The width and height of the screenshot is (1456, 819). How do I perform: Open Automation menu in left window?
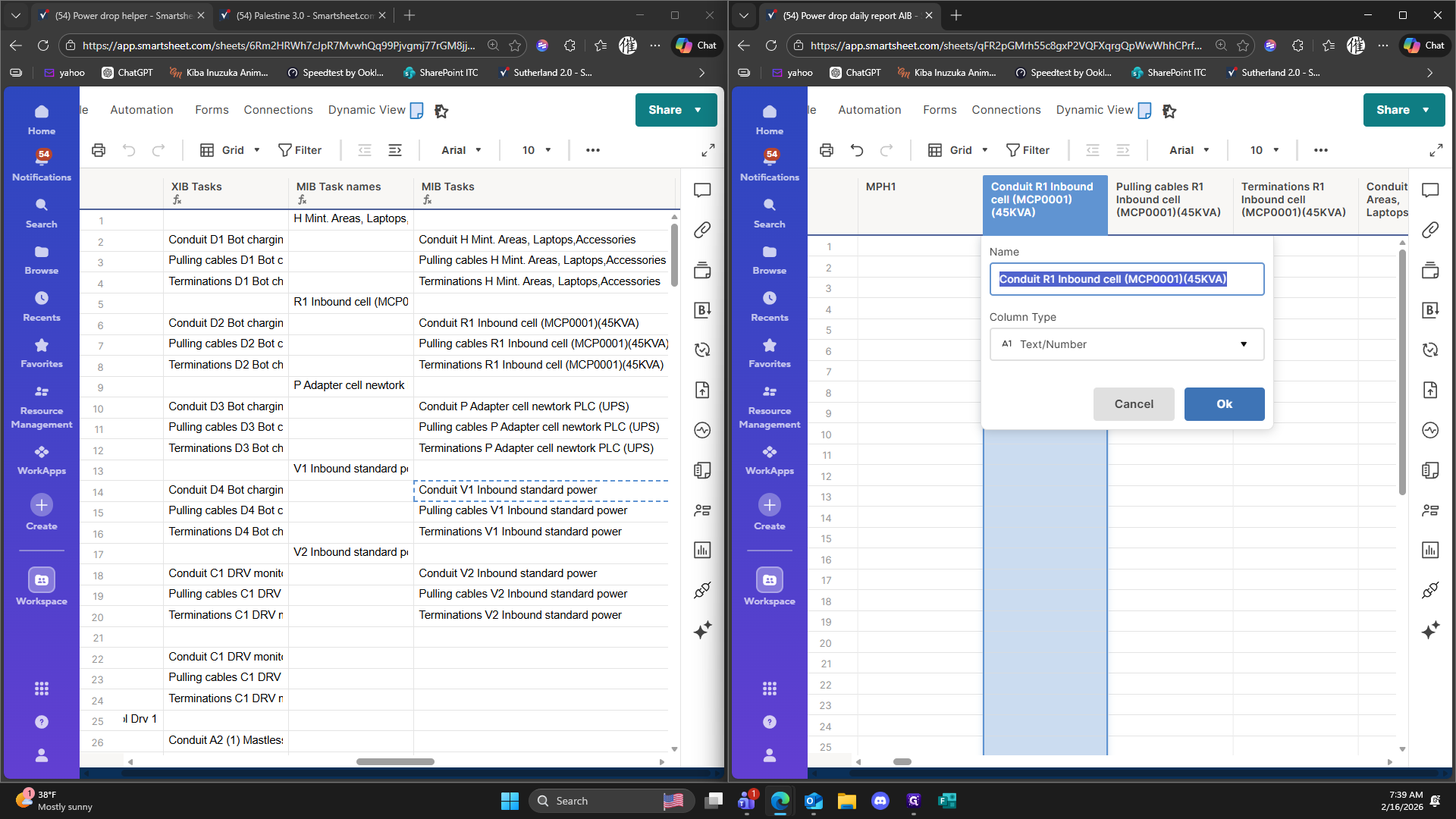142,110
